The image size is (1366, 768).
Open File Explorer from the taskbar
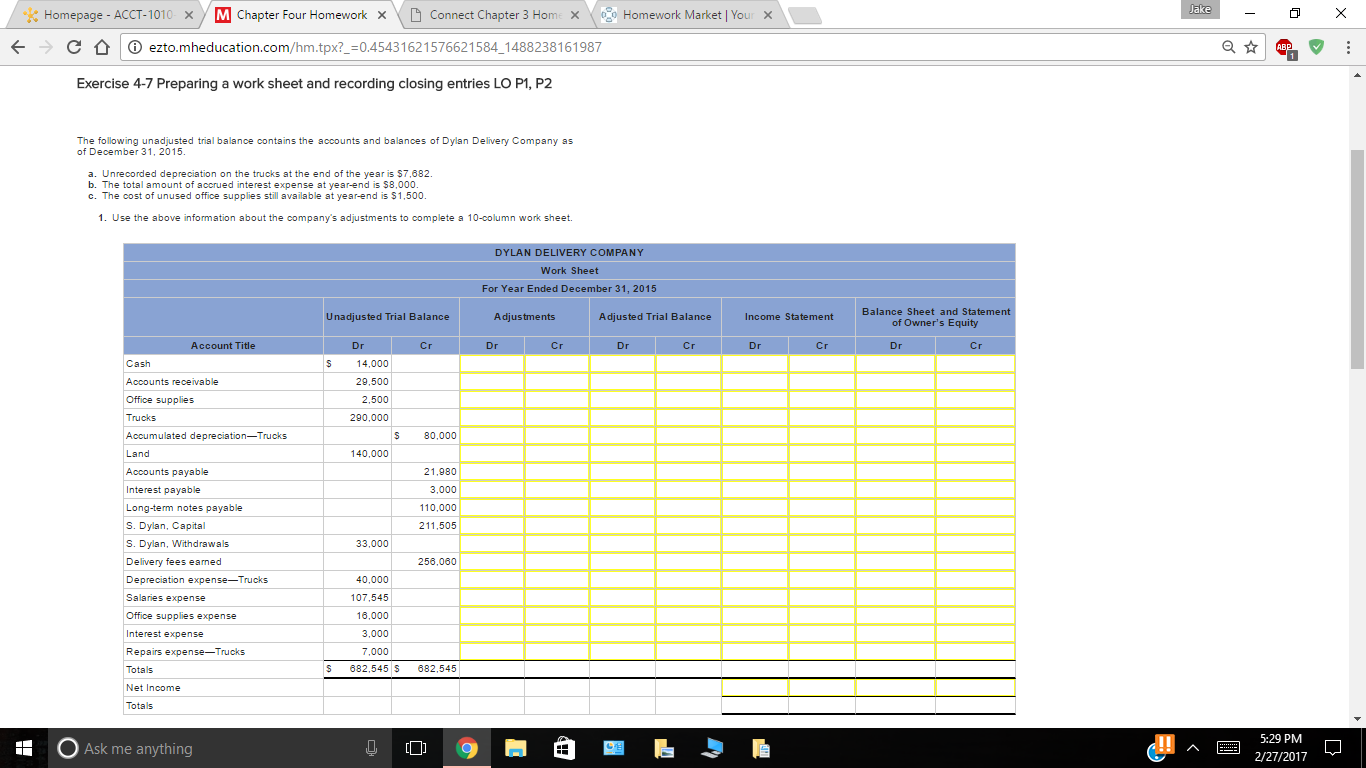[515, 749]
